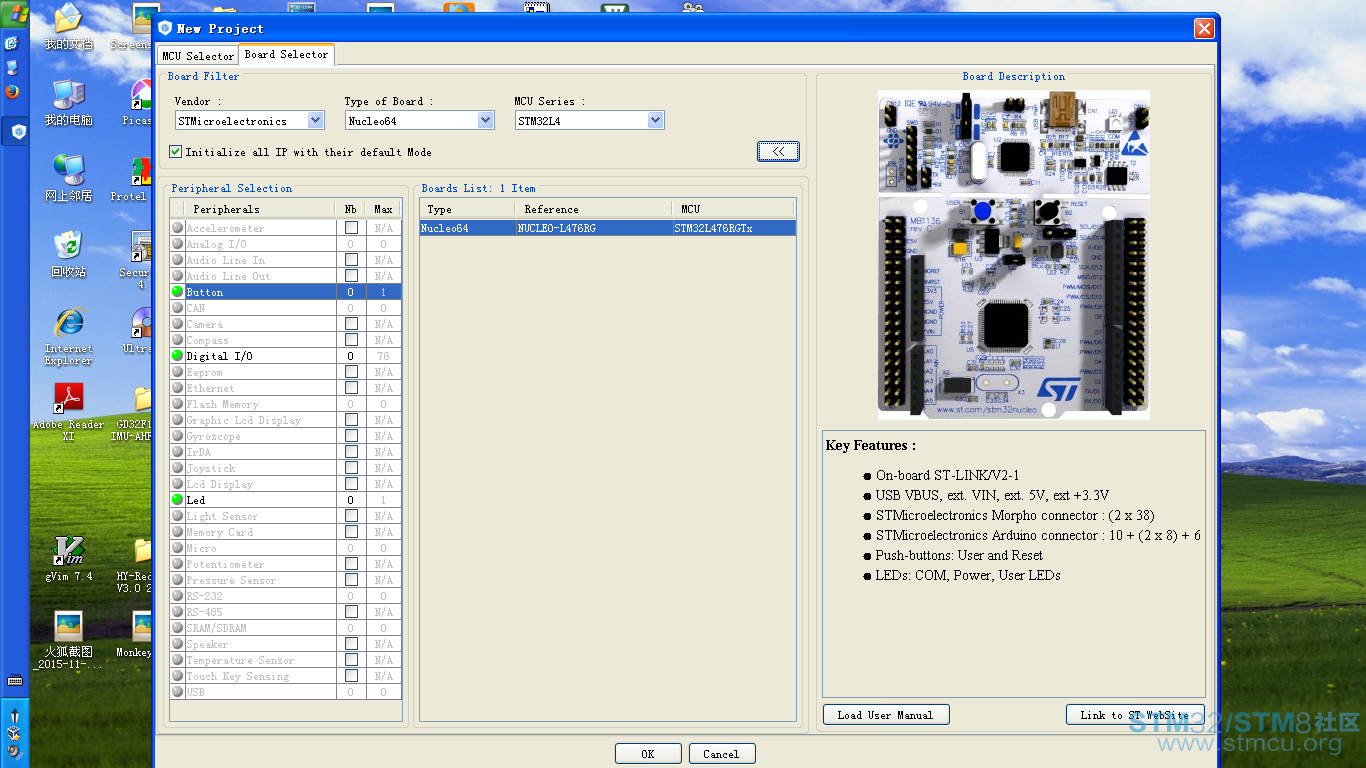The height and width of the screenshot is (768, 1366).
Task: Click the gray status dot beside Micro
Action: pos(177,548)
